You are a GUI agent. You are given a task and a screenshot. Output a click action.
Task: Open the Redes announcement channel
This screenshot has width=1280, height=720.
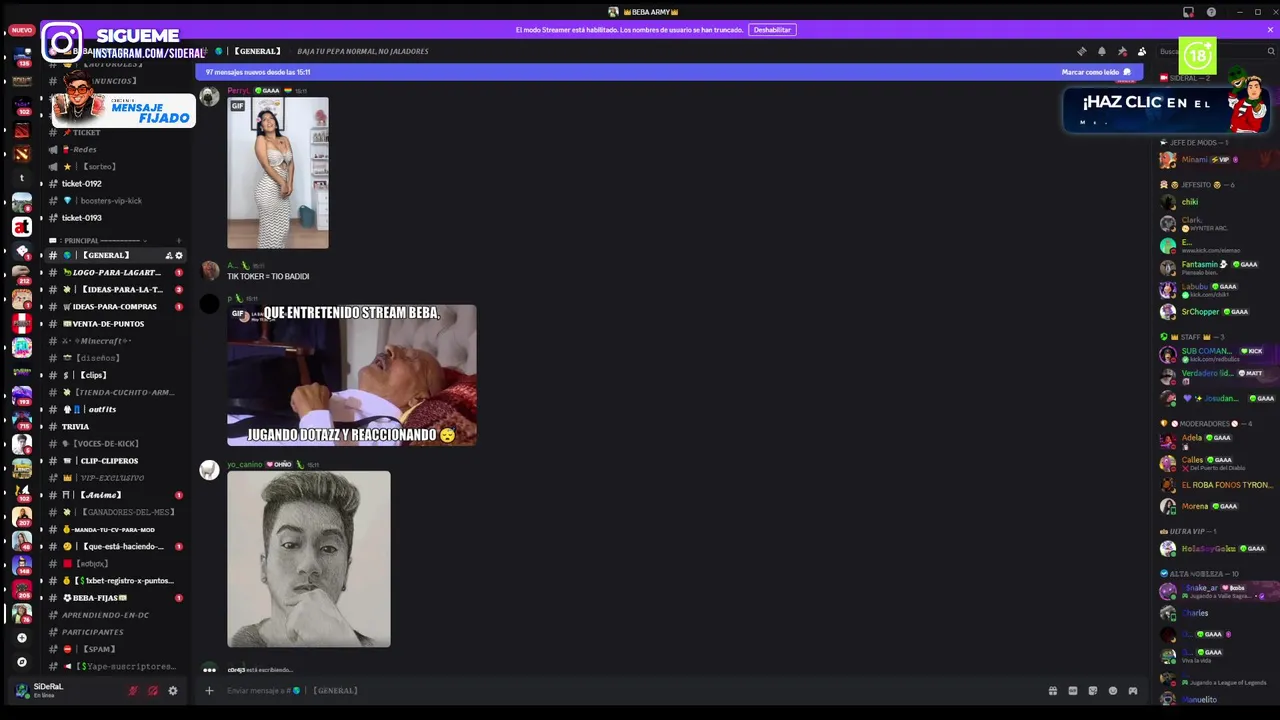pos(115,149)
